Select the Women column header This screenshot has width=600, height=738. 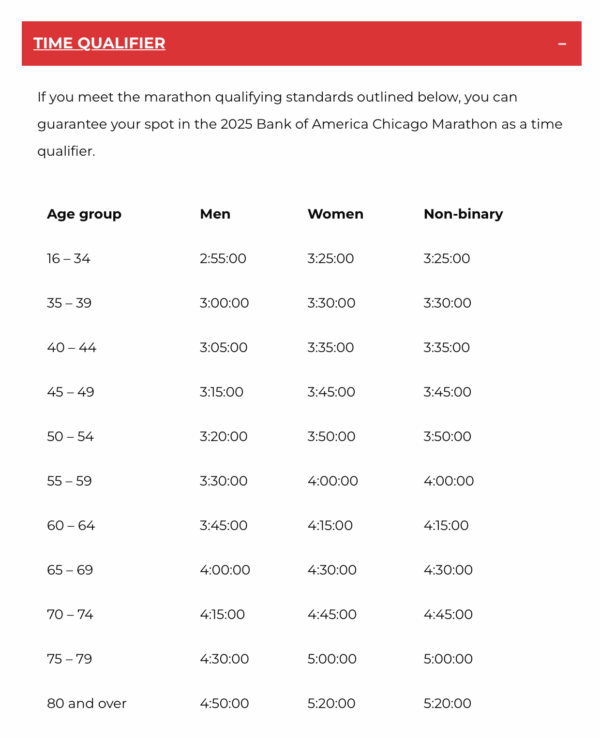point(335,214)
